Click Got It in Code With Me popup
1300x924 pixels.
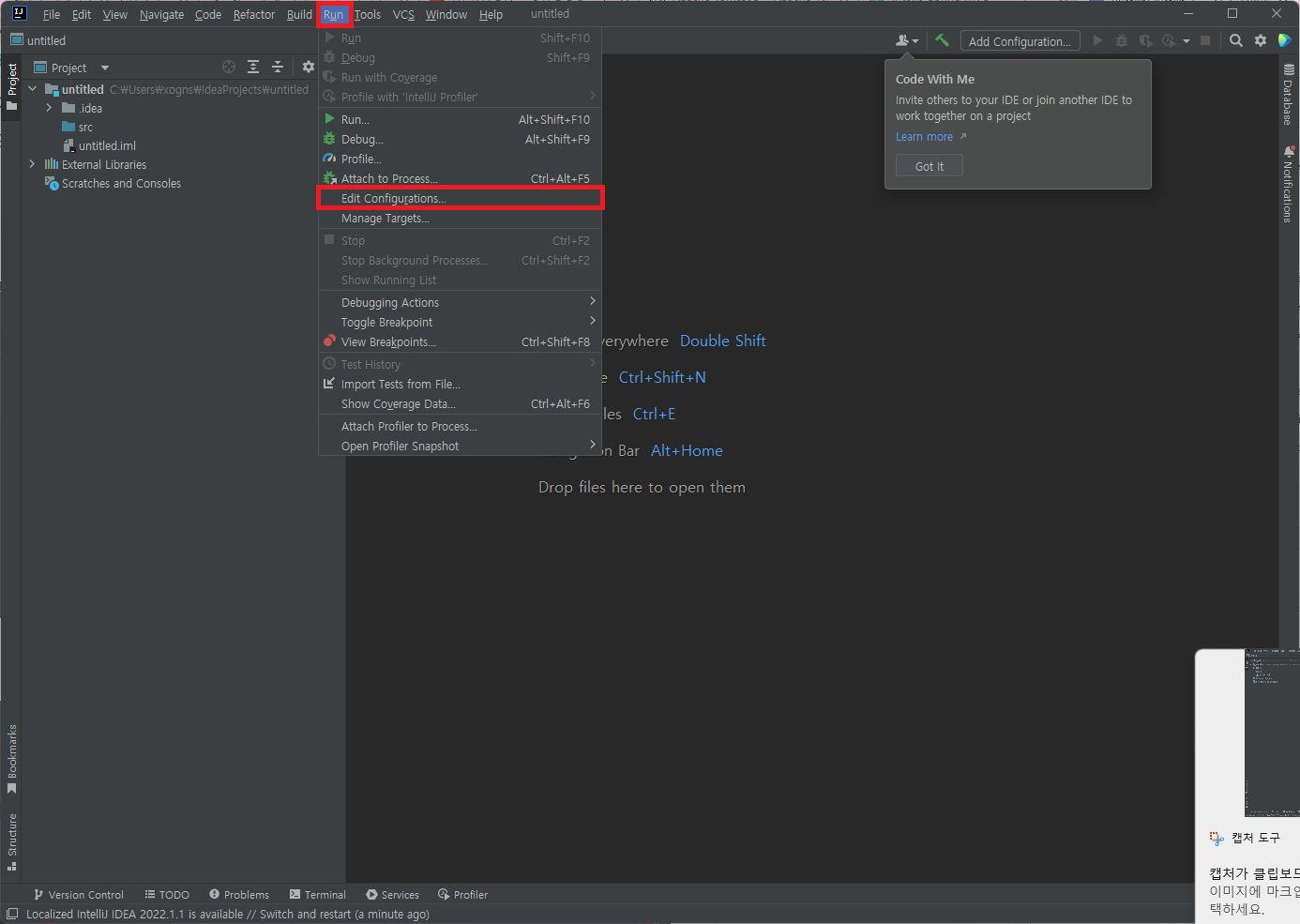930,166
